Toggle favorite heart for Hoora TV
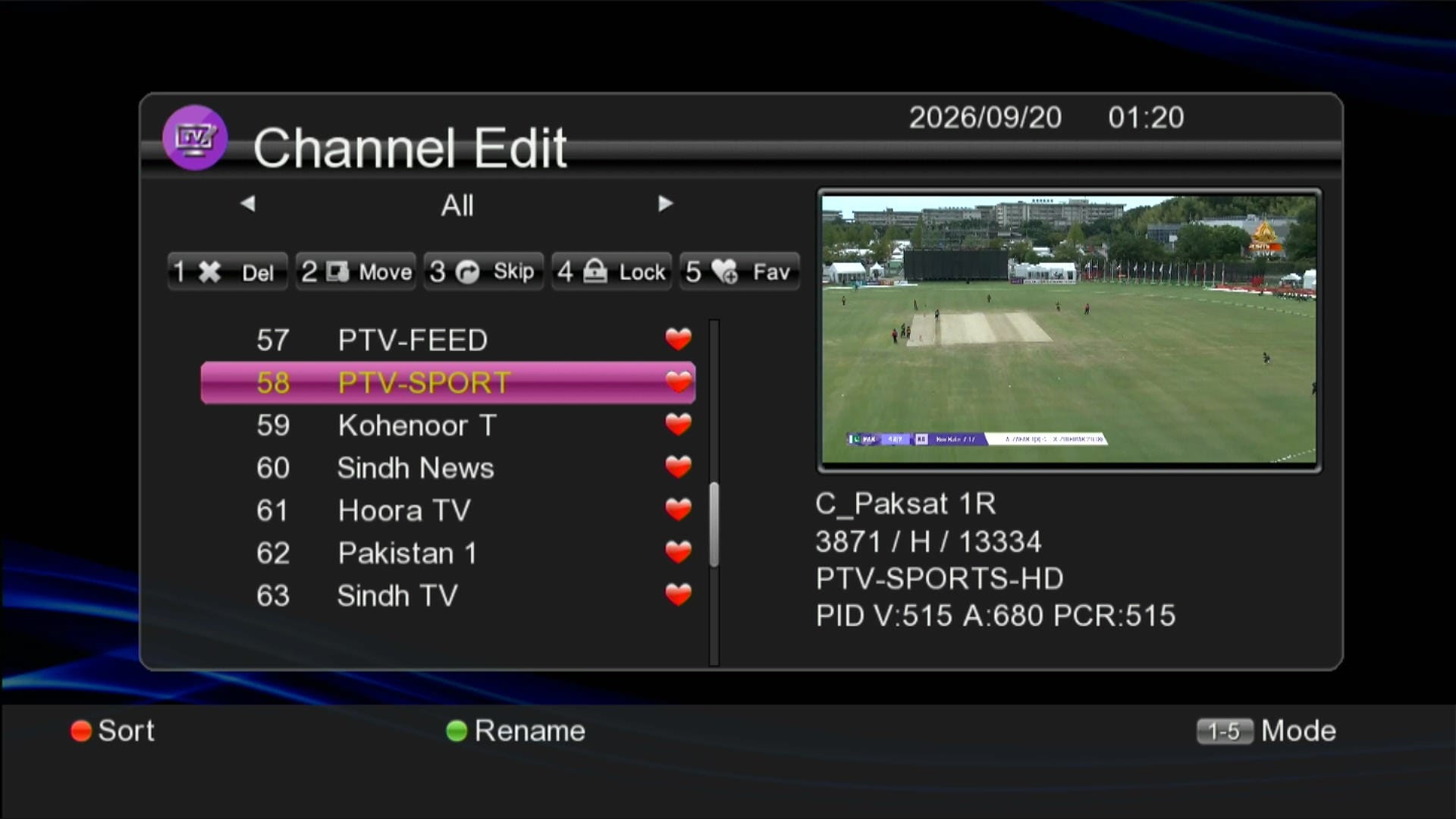The height and width of the screenshot is (819, 1456). tap(678, 510)
